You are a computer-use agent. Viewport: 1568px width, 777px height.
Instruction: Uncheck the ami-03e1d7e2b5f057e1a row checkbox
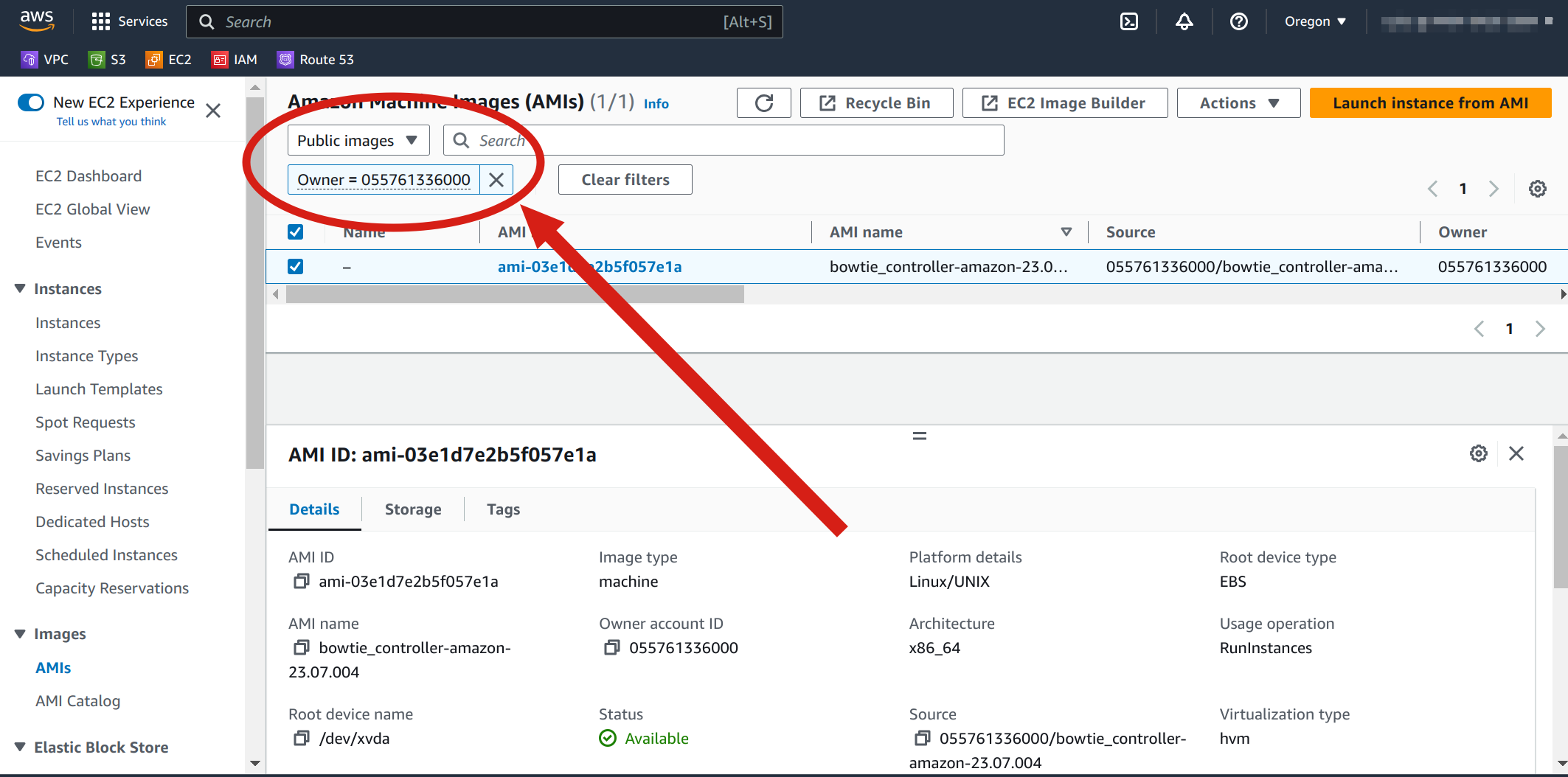(x=295, y=267)
